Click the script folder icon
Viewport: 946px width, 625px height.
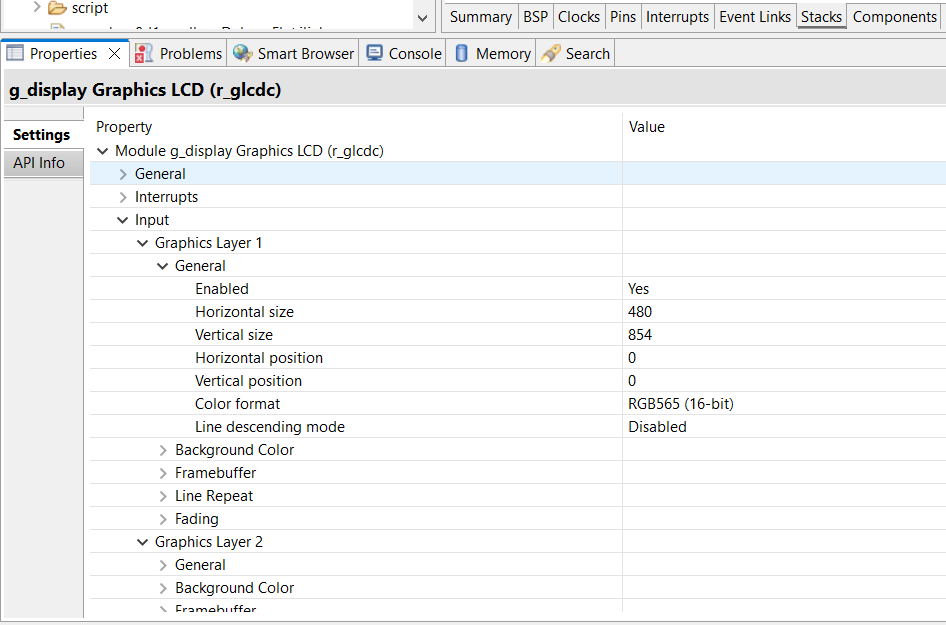pos(58,8)
